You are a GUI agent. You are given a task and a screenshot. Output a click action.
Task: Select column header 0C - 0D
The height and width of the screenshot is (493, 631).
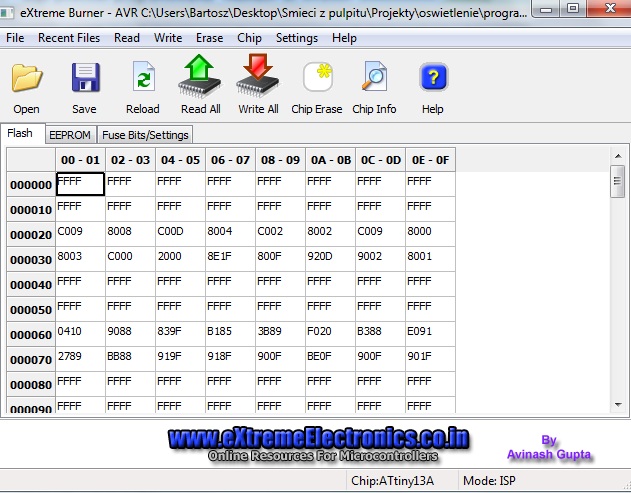380,160
